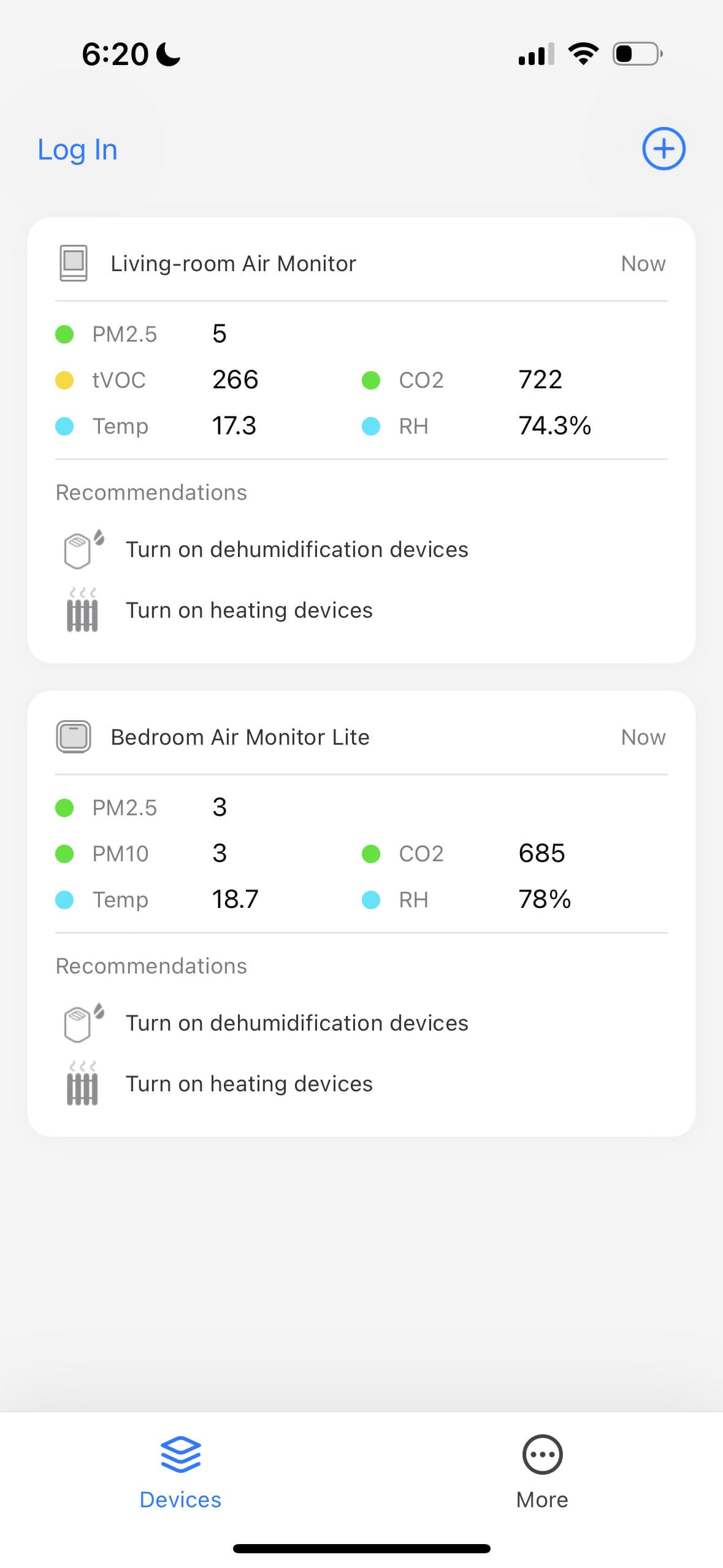This screenshot has height=1568, width=723.
Task: Tap the green PM2.5 status dot for Living-room
Action: click(64, 334)
